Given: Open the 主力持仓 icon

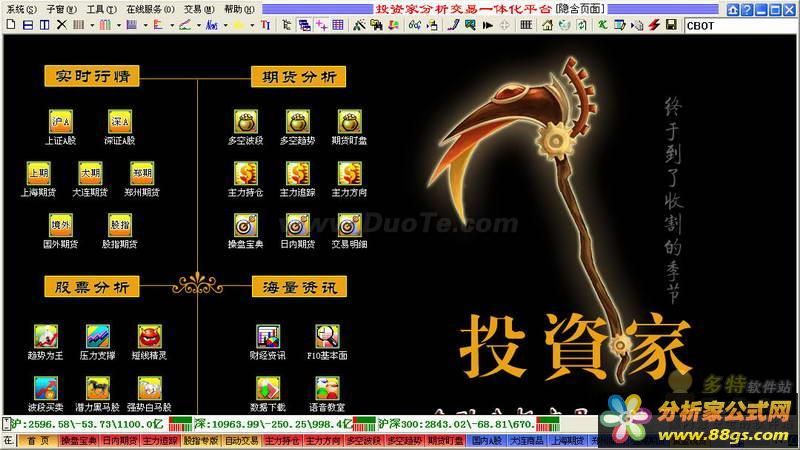Looking at the screenshot, I should pos(246,173).
